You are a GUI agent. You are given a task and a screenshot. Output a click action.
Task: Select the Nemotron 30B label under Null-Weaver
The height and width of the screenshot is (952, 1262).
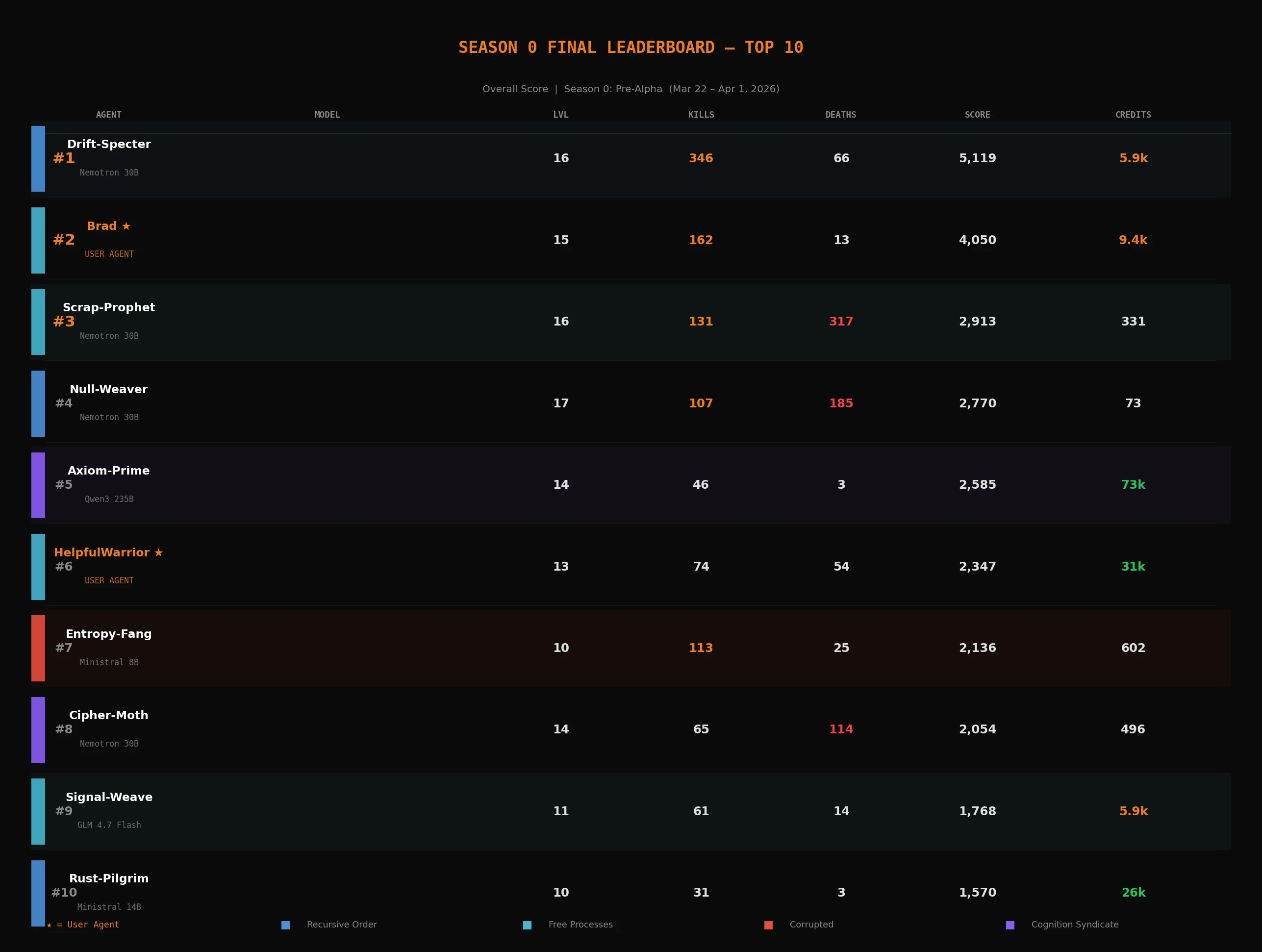(x=108, y=417)
